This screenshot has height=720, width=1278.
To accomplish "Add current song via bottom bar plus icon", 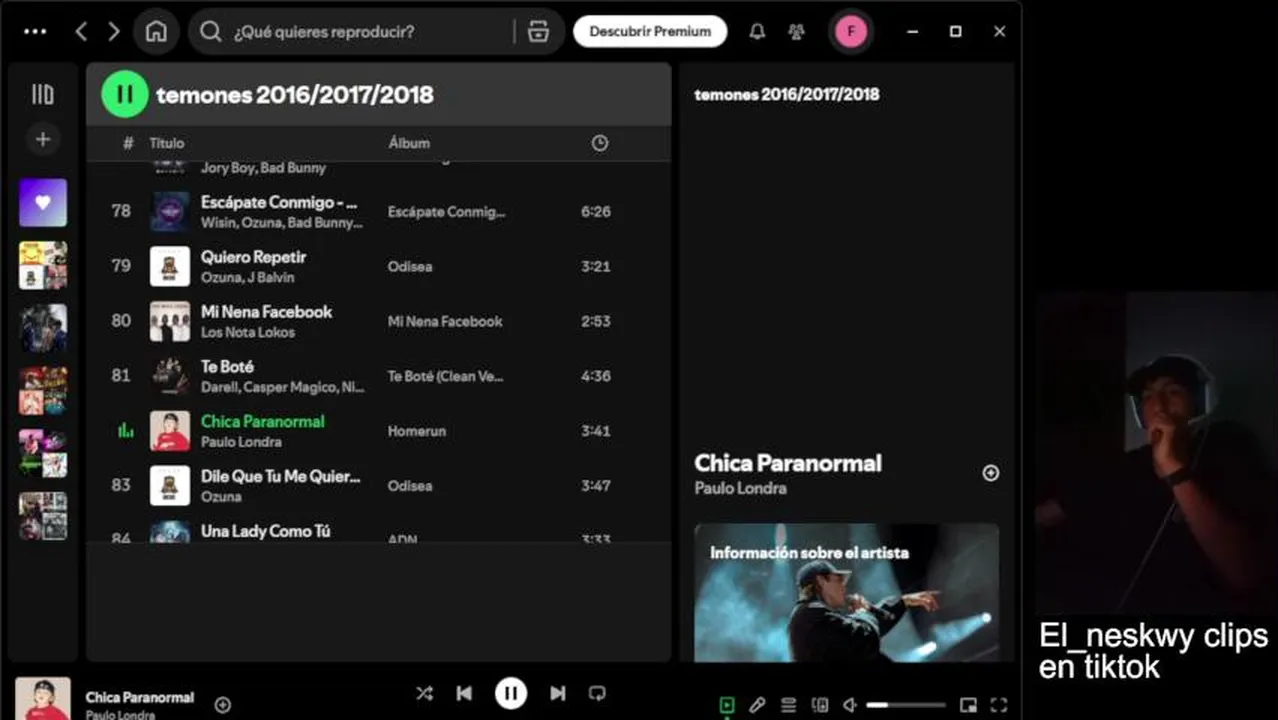I will coord(223,705).
